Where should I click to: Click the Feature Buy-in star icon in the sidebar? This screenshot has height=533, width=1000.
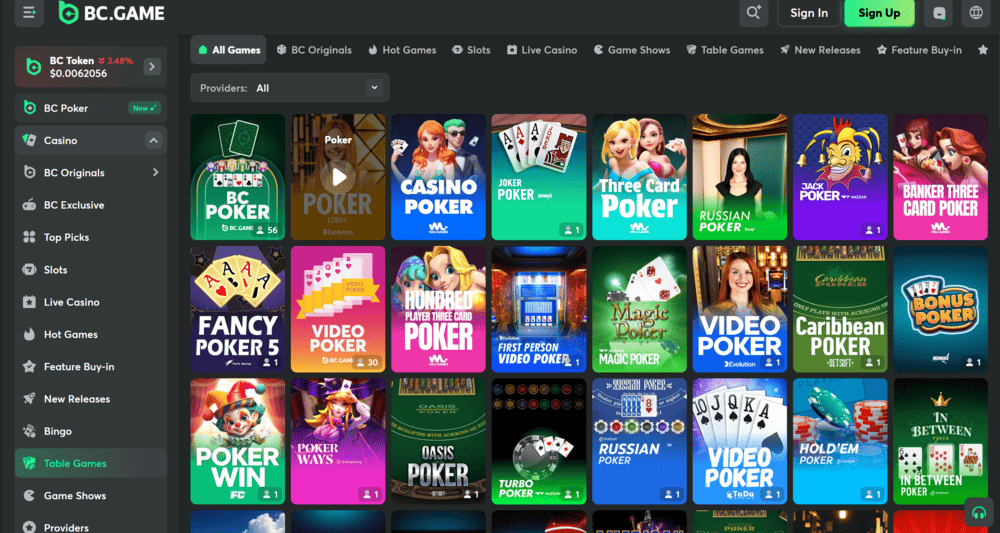pos(29,367)
